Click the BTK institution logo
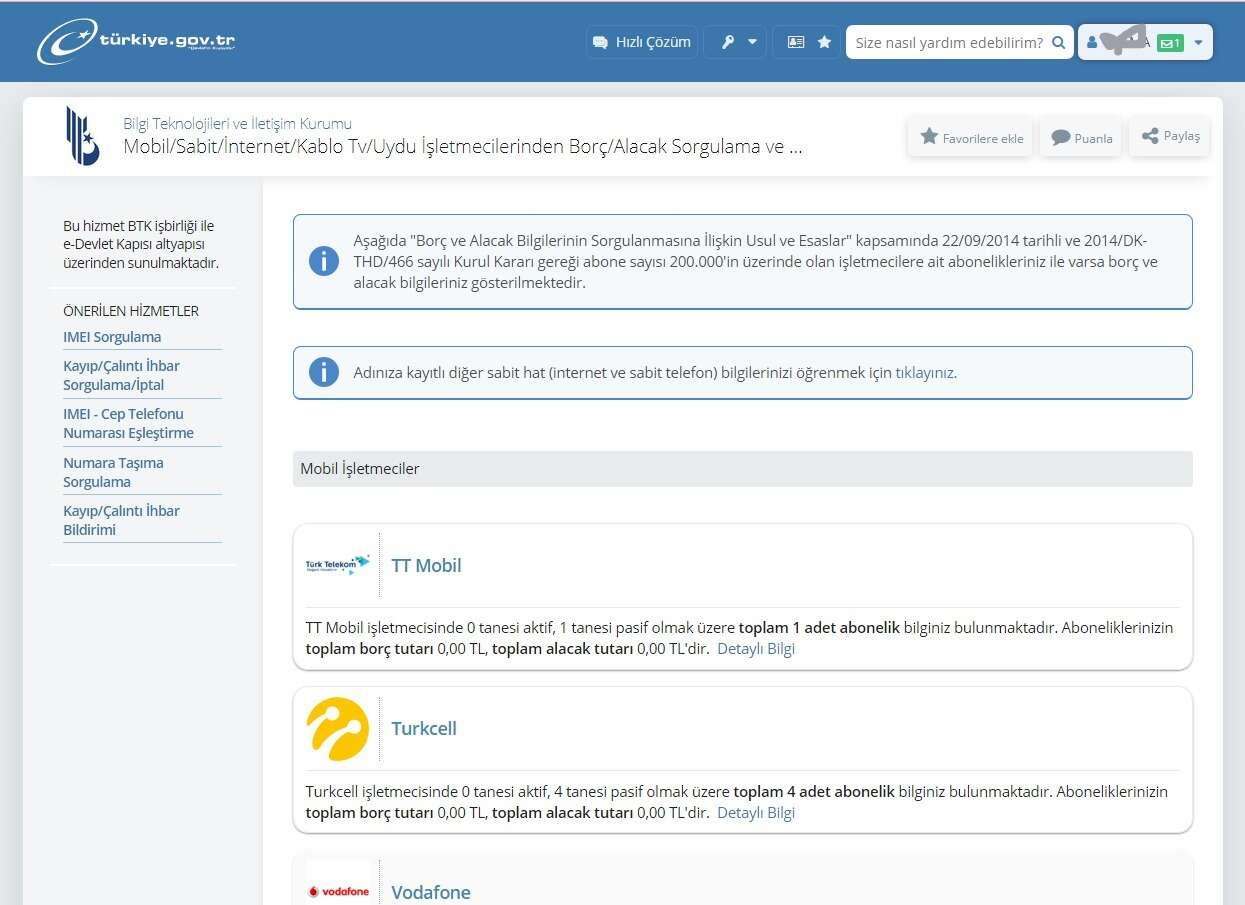 [x=82, y=135]
